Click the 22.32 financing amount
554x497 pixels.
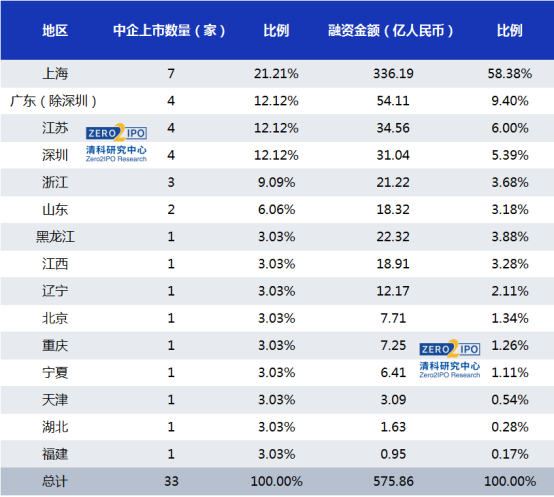pos(393,237)
